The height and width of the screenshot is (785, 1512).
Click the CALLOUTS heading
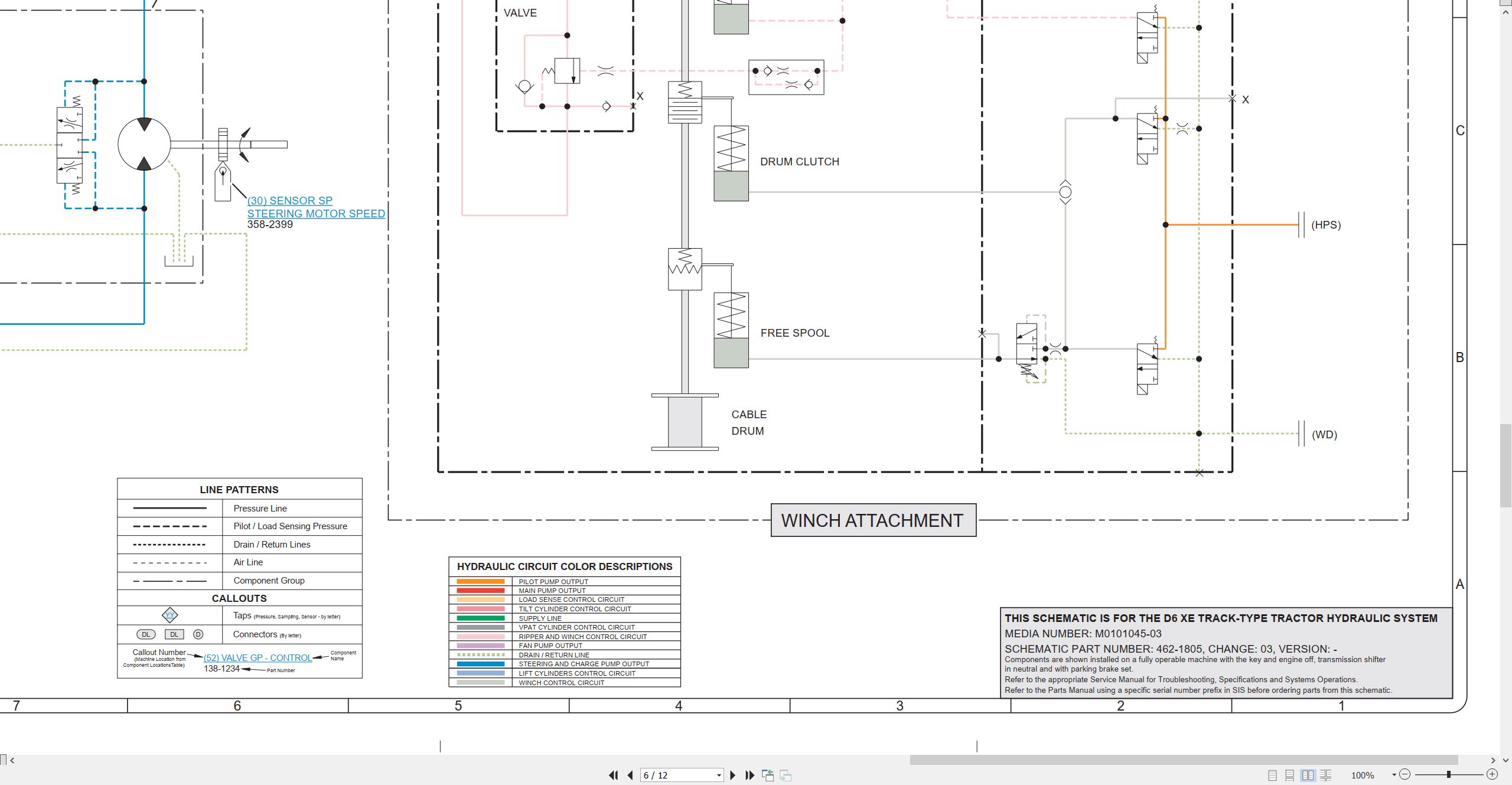click(x=239, y=598)
